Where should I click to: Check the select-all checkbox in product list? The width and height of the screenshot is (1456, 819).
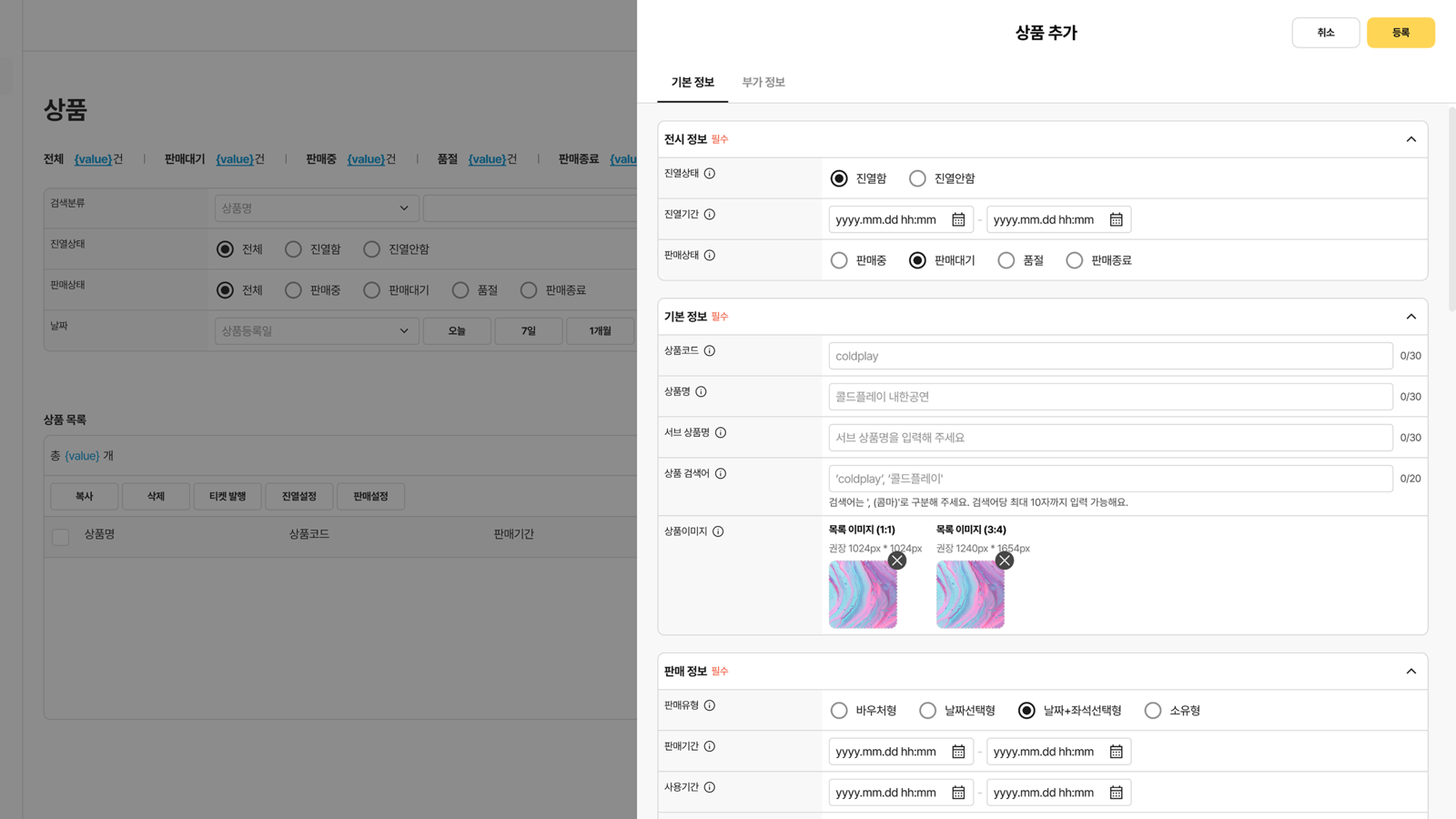pyautogui.click(x=61, y=537)
